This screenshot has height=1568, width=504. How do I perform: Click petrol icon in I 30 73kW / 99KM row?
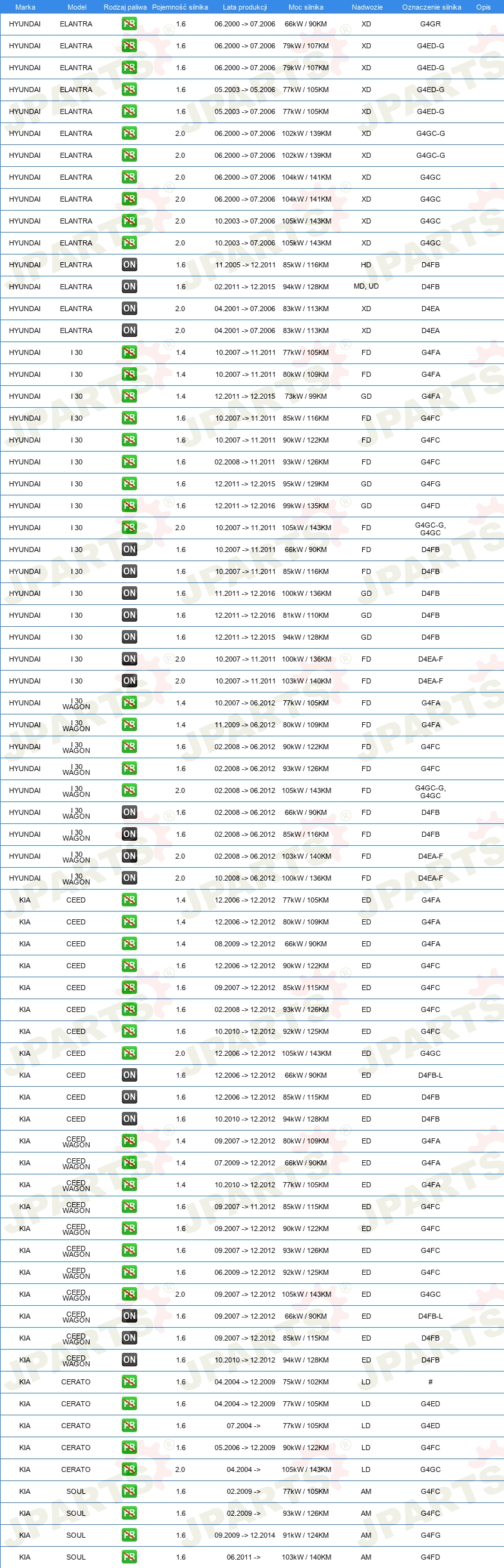pyautogui.click(x=129, y=396)
